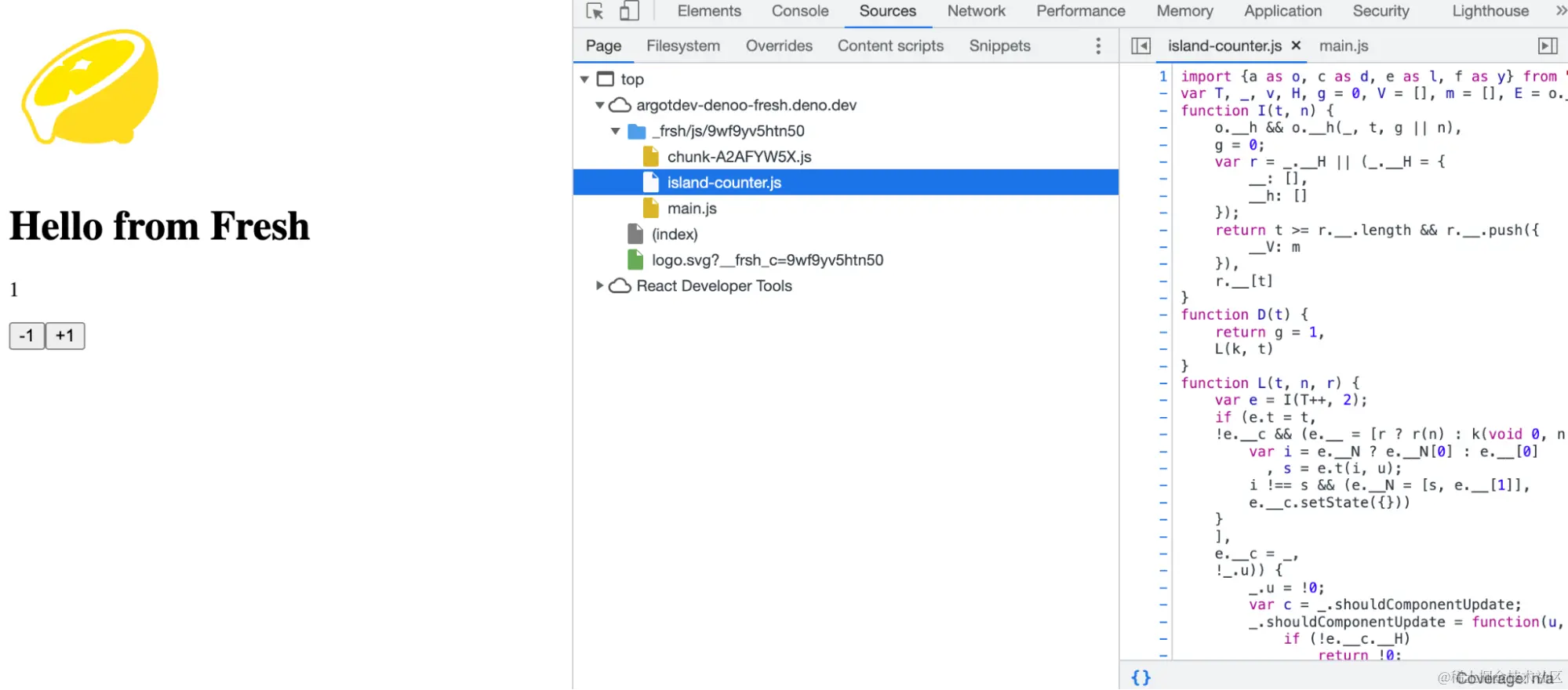Toggle the debugger sidebar icon
This screenshot has width=1568, height=690.
1548,45
